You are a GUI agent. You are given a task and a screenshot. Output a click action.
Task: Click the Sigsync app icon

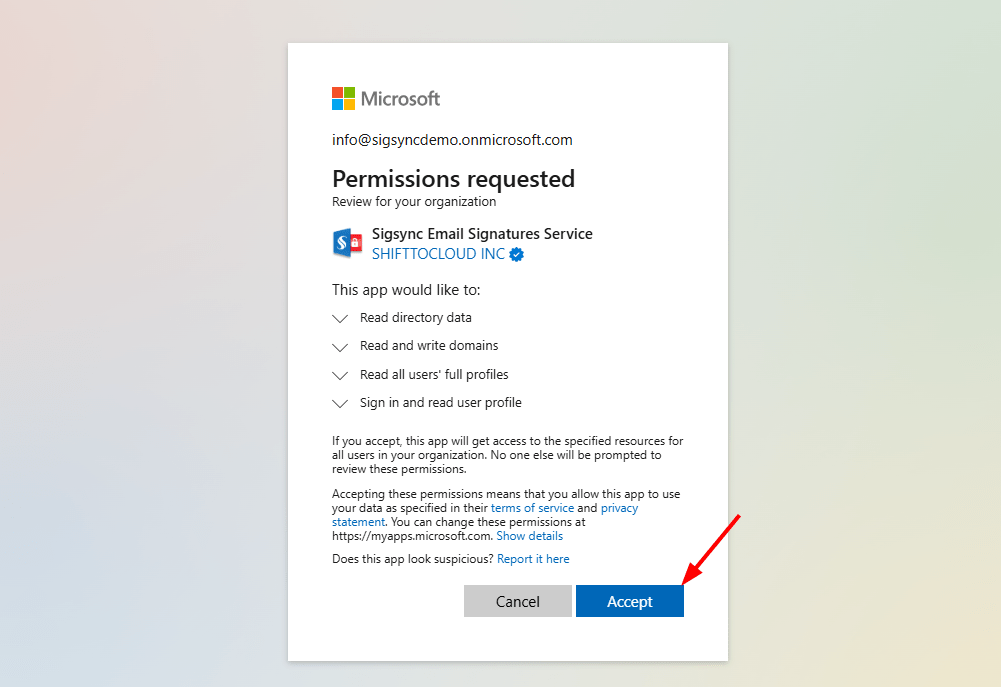click(347, 244)
